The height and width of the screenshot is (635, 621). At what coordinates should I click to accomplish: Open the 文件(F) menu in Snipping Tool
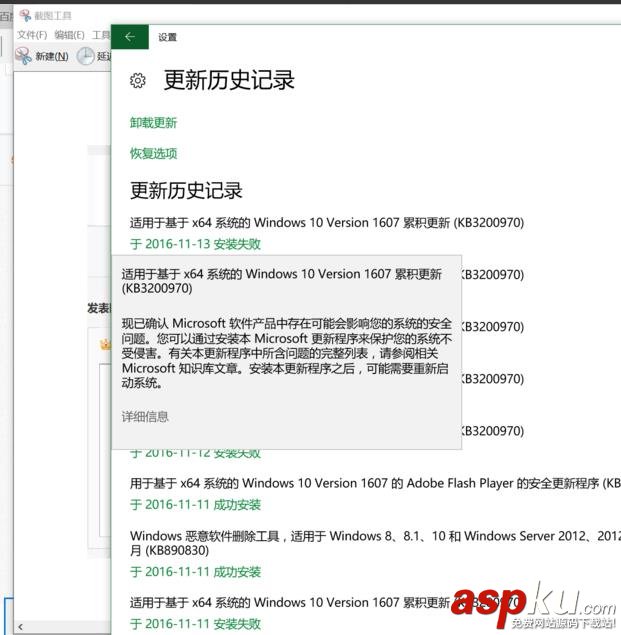pos(32,35)
